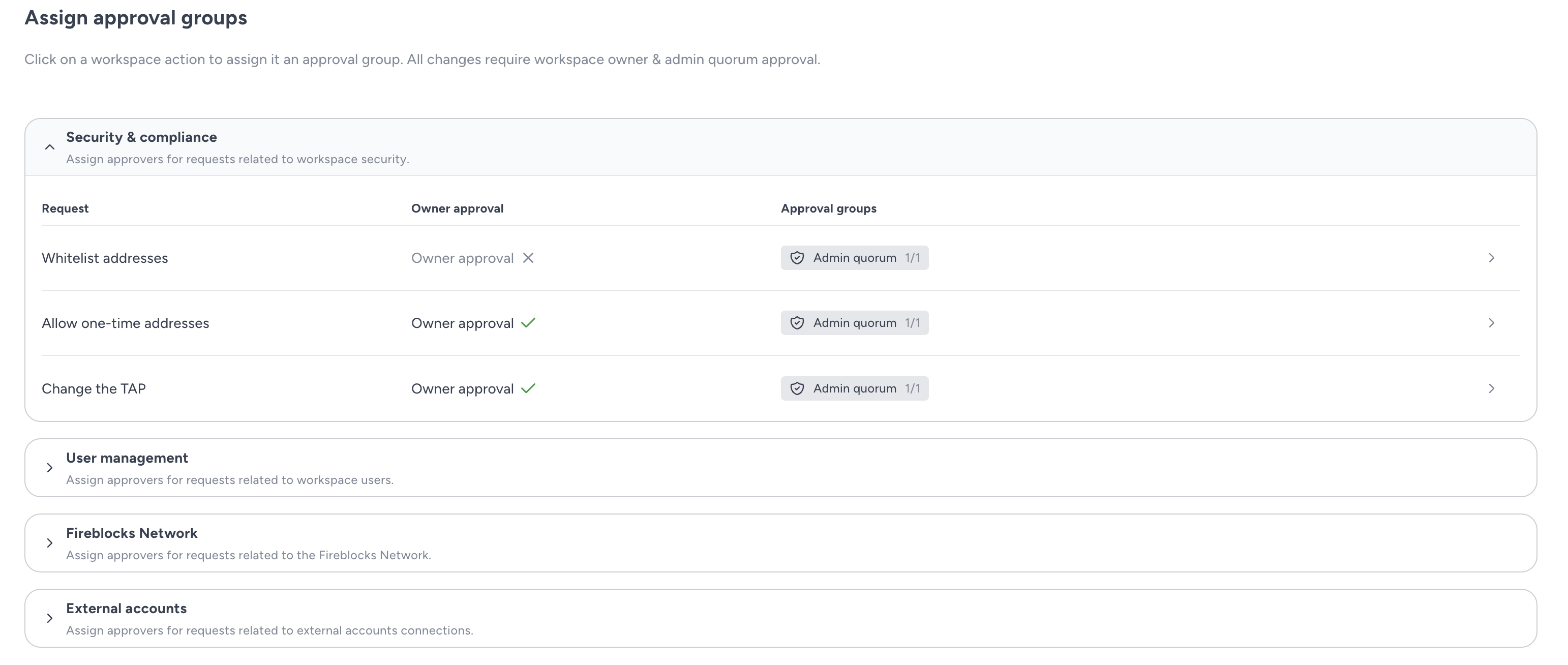Screen dimensions: 1568x665
Task: Click description about external accounts connections
Action: (269, 631)
